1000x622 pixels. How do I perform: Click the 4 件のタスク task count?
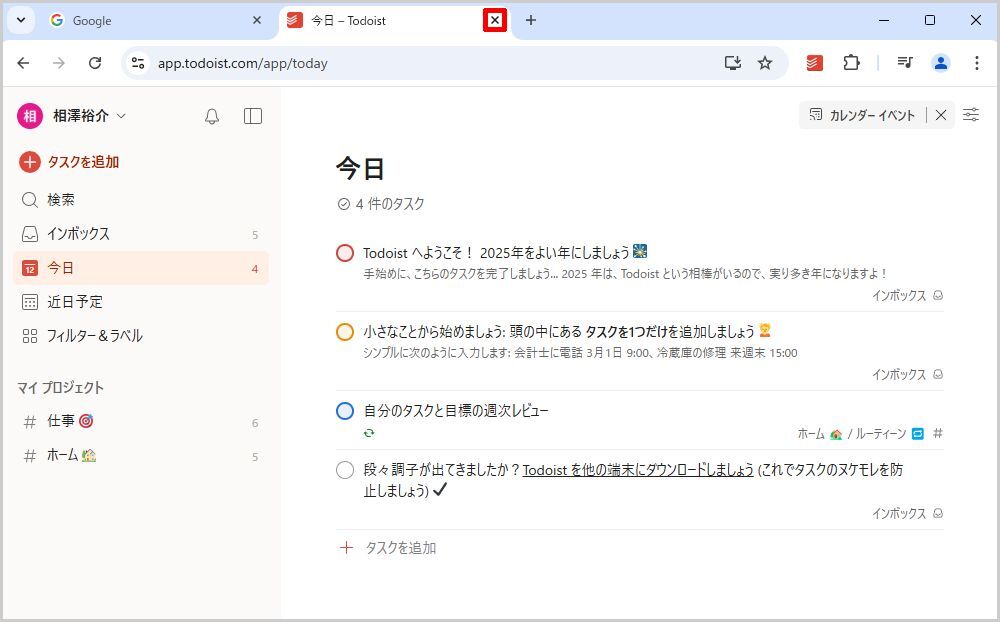click(381, 204)
